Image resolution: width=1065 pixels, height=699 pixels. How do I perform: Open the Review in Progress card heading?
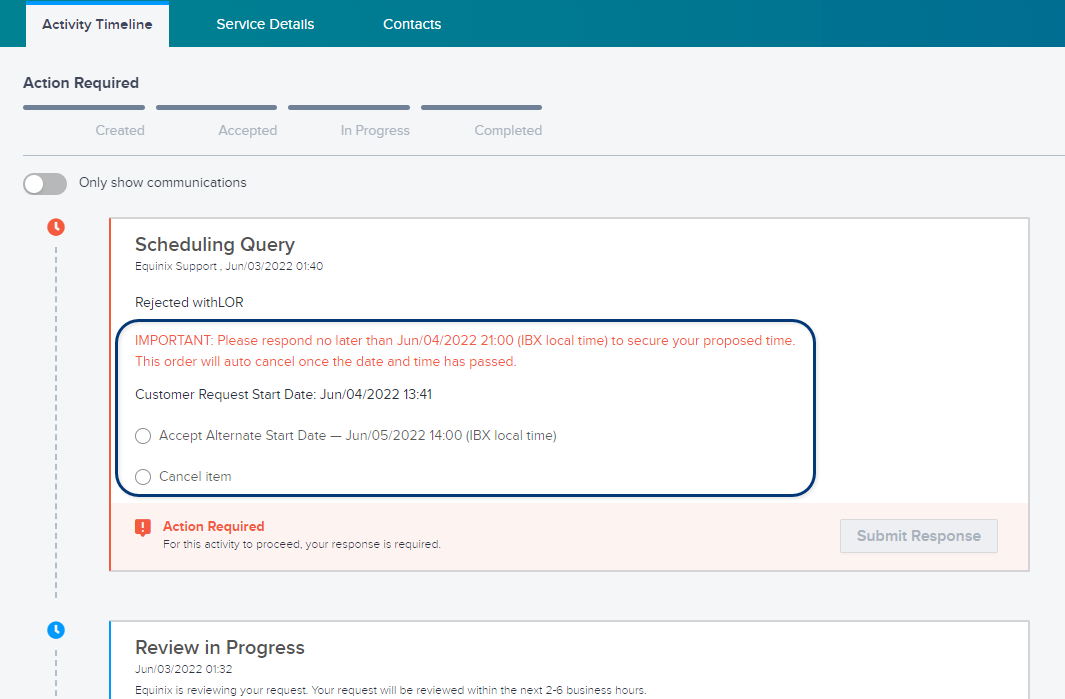click(220, 647)
